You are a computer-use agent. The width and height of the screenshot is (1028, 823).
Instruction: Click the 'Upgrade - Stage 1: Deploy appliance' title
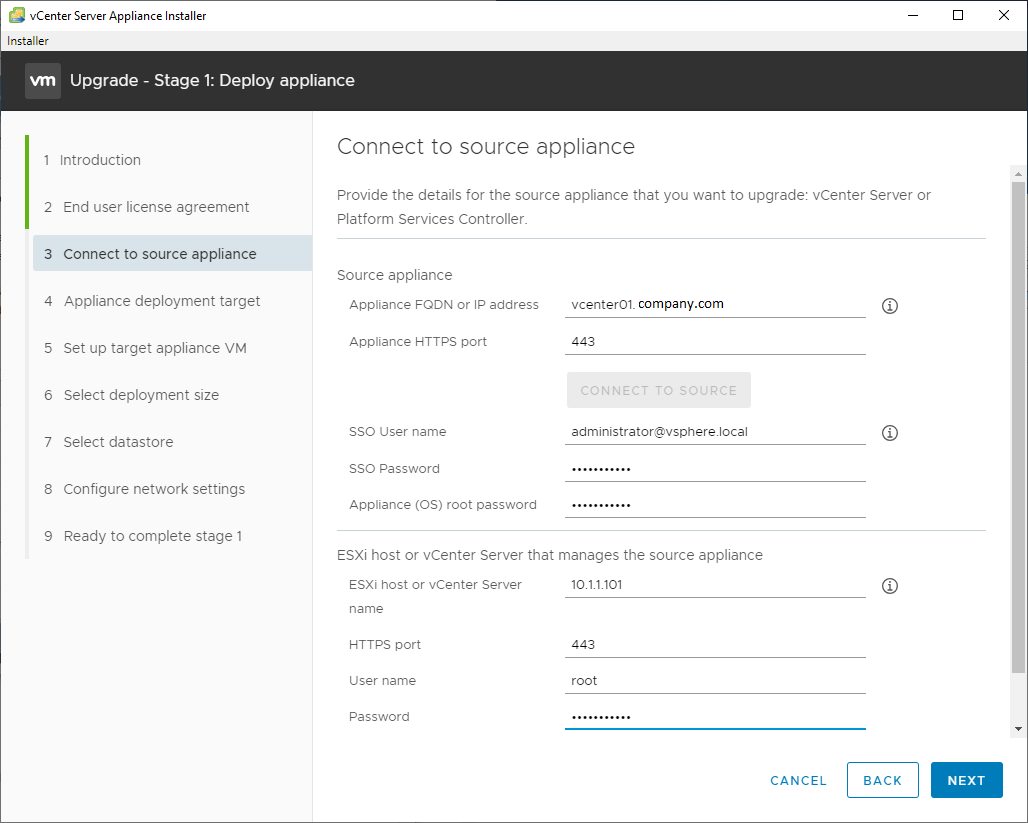[x=212, y=81]
